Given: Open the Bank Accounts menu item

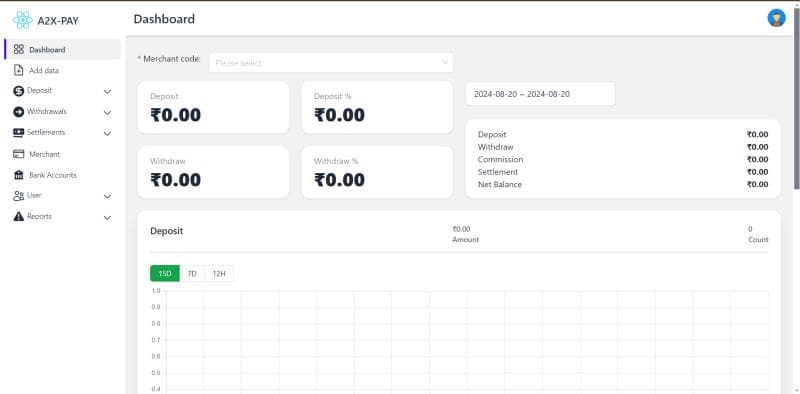Looking at the screenshot, I should [x=63, y=175].
